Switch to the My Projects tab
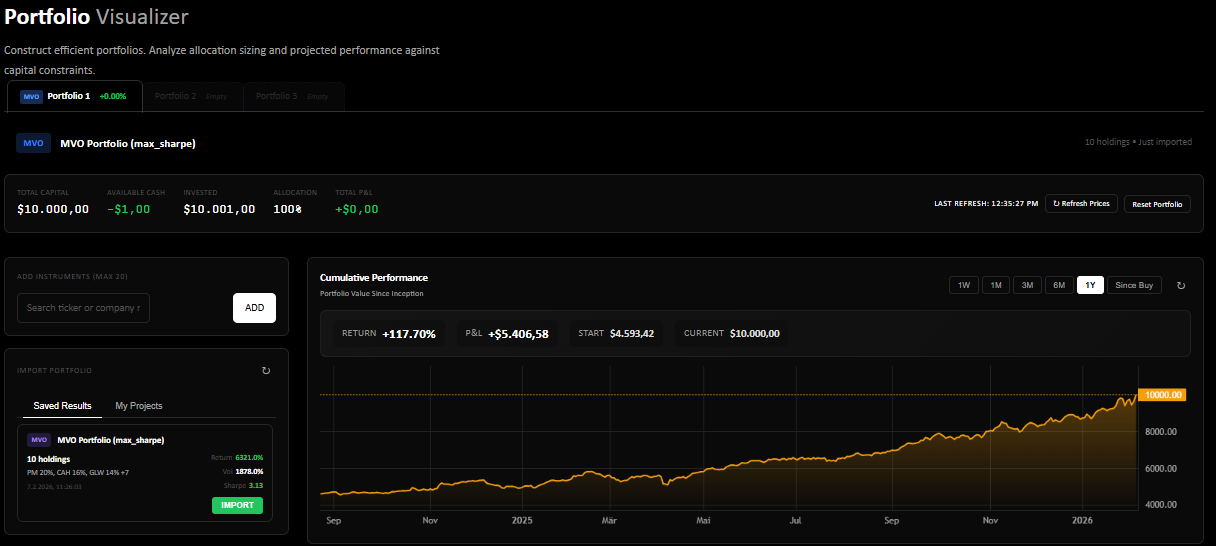The width and height of the screenshot is (1216, 546). (139, 406)
